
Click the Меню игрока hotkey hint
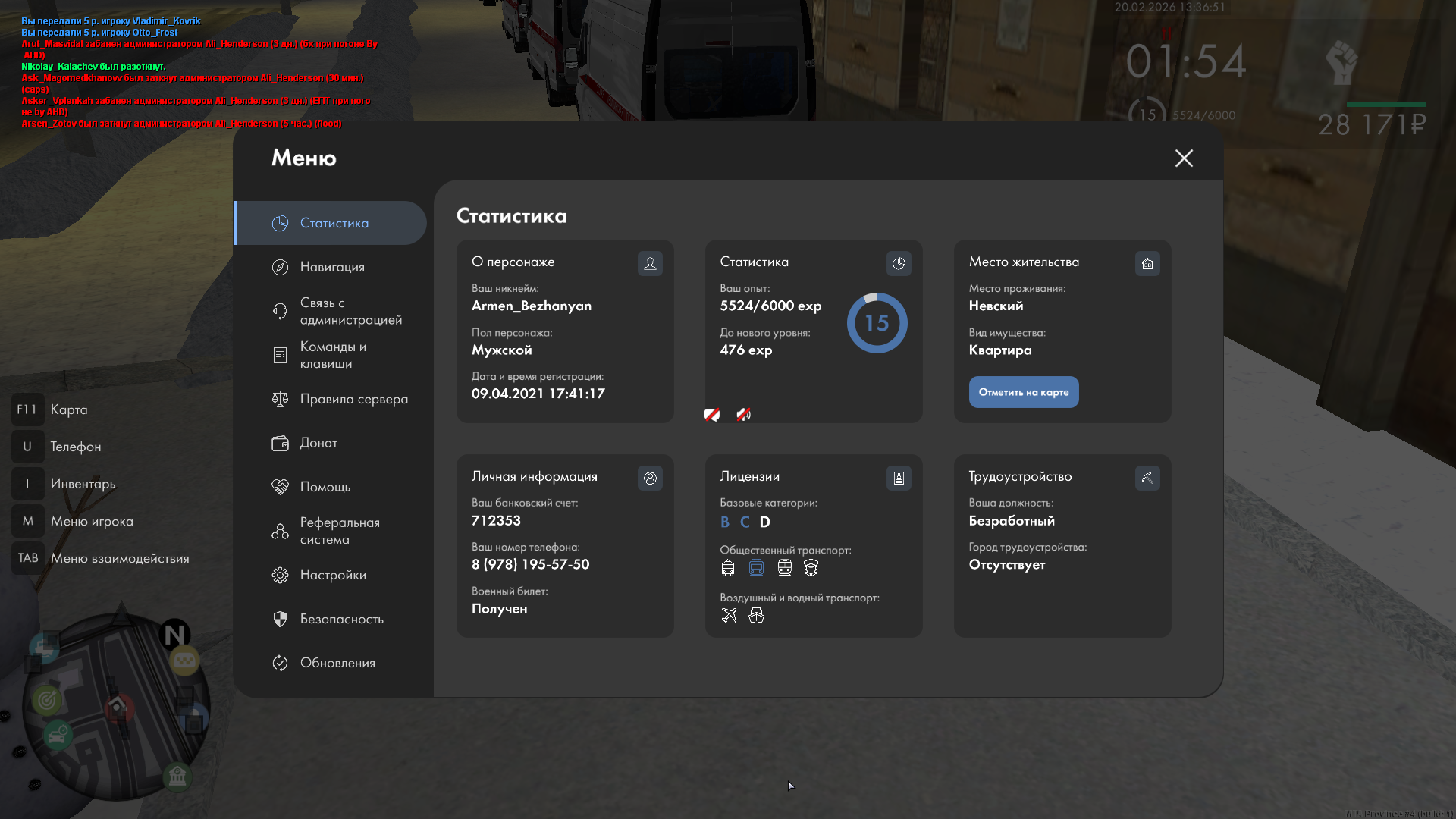point(91,521)
